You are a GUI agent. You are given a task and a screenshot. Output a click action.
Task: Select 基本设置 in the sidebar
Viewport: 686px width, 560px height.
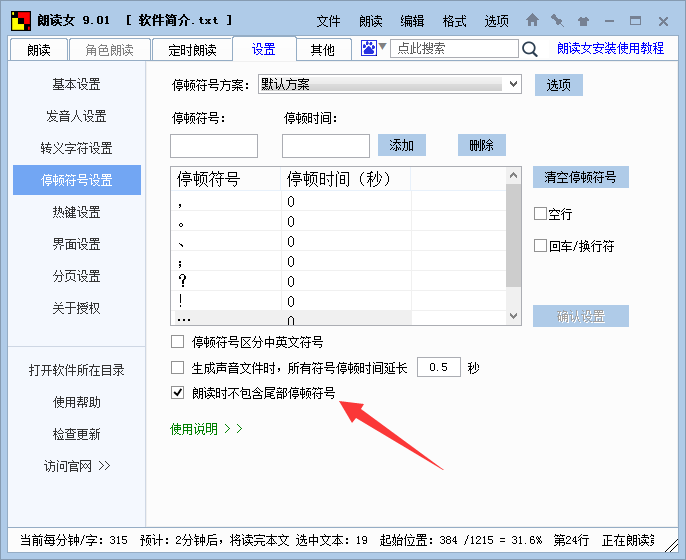77,84
